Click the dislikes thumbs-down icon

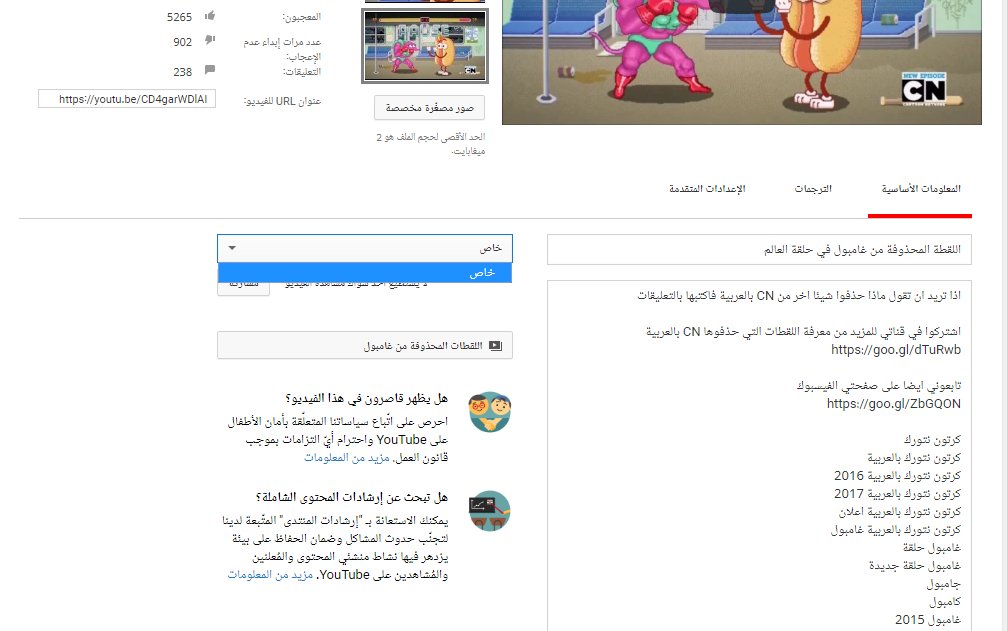tap(210, 40)
